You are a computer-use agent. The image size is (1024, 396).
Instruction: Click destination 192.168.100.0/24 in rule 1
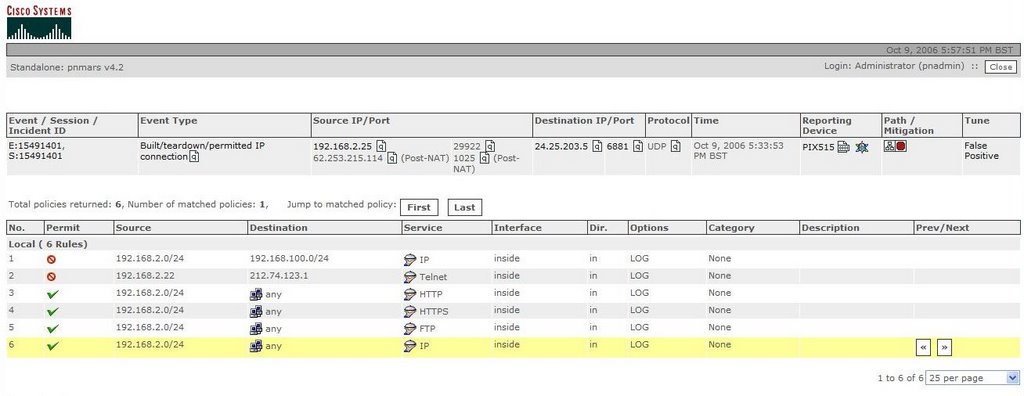point(289,259)
